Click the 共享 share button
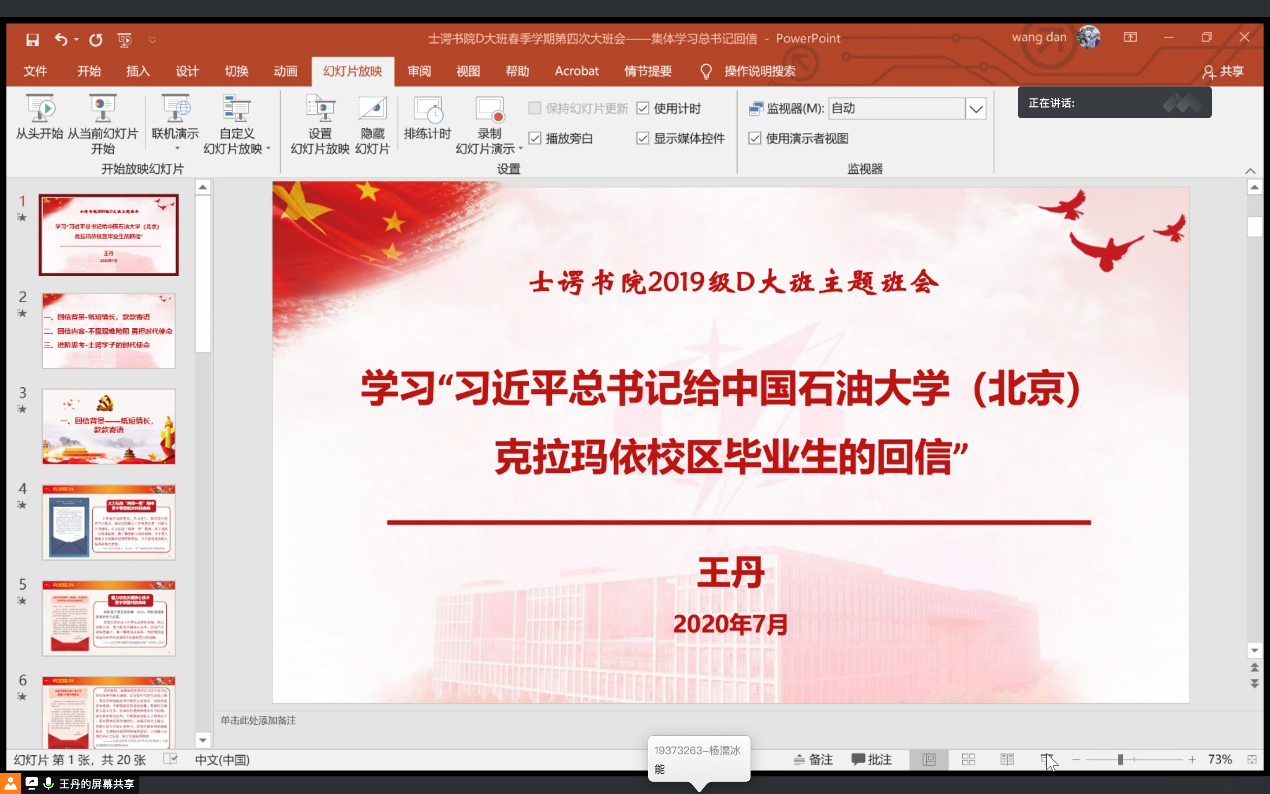This screenshot has height=794, width=1270. 1224,71
